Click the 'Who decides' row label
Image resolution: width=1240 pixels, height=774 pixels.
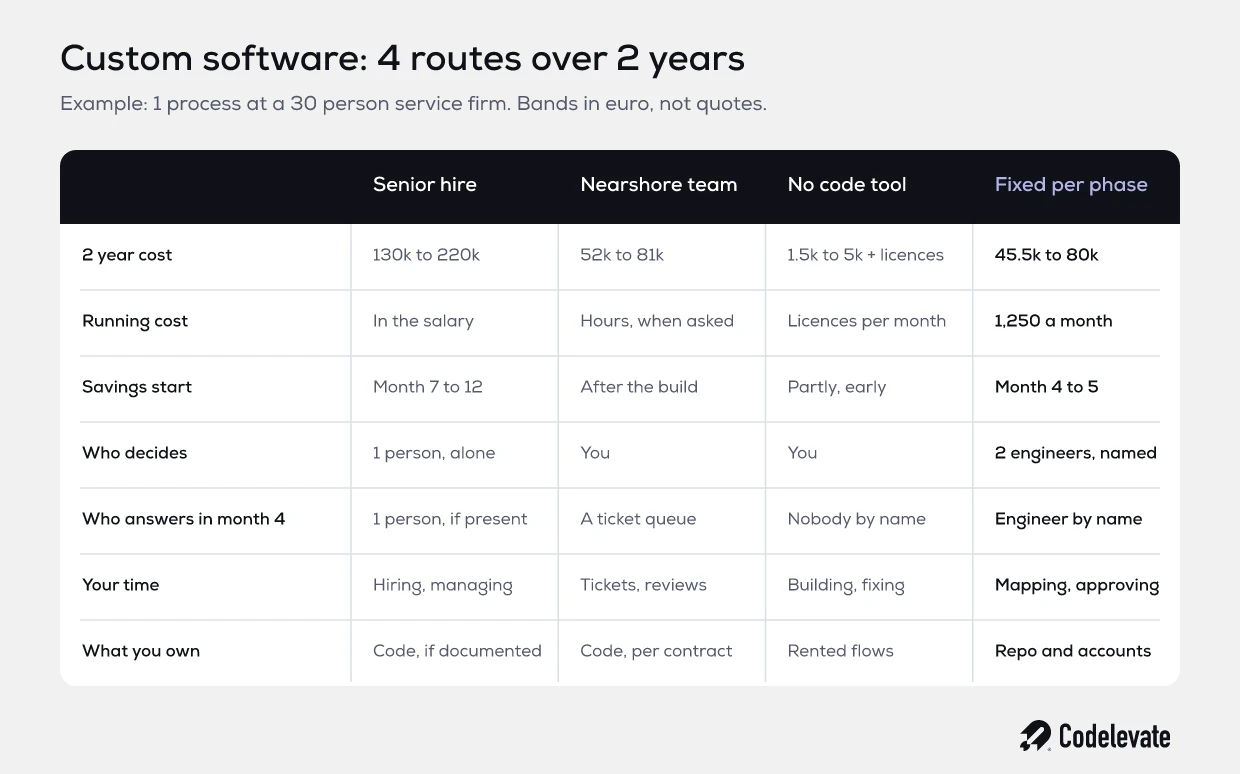[x=135, y=453]
